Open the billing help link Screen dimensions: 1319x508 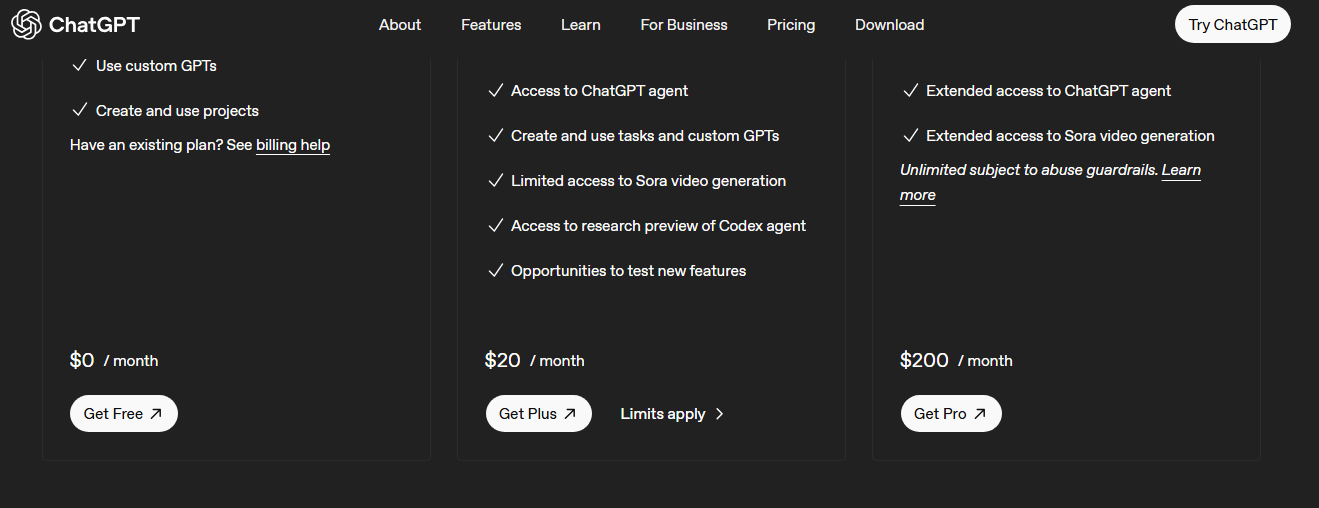pyautogui.click(x=293, y=146)
